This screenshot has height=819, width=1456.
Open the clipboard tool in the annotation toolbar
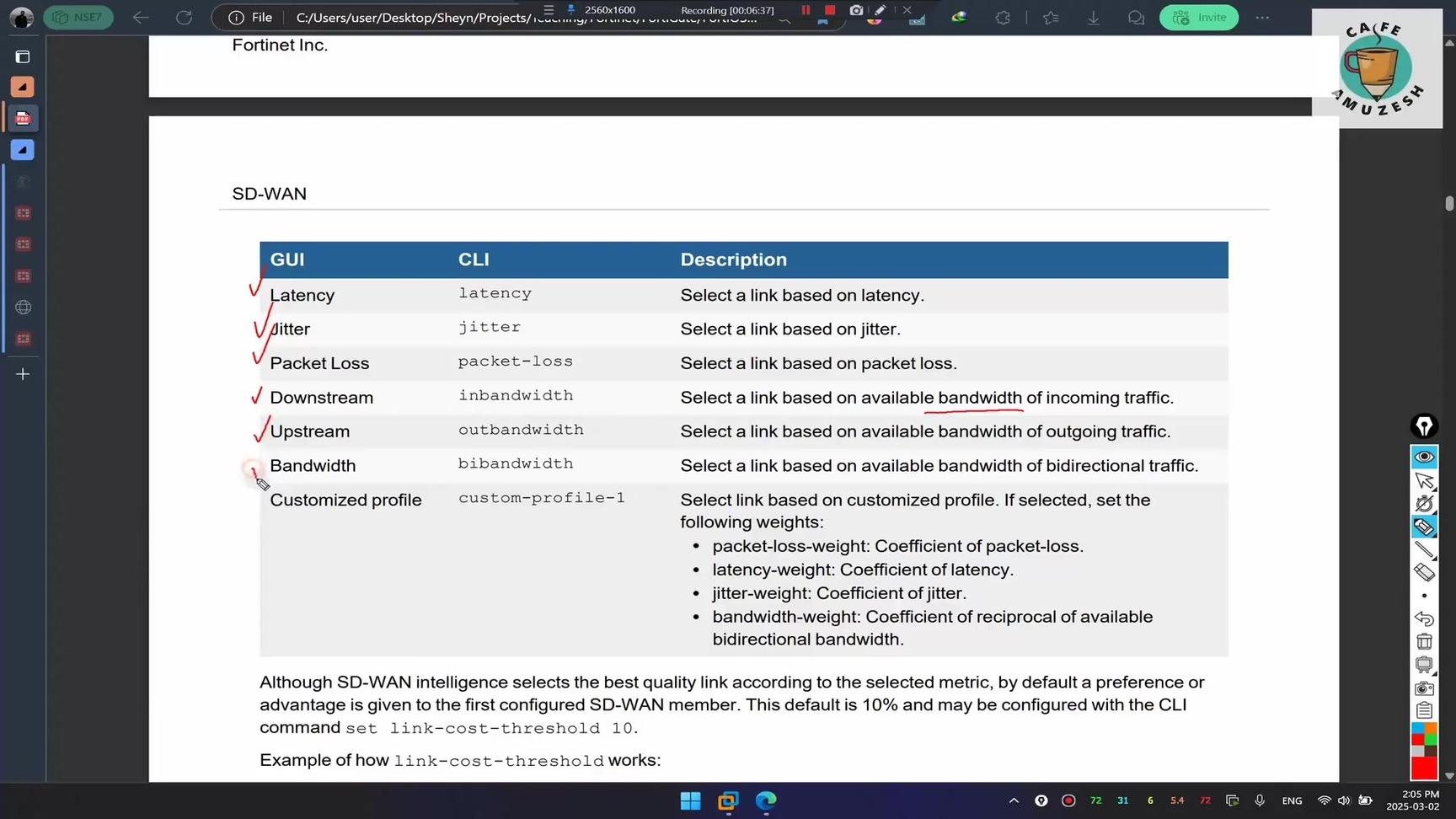click(1424, 710)
